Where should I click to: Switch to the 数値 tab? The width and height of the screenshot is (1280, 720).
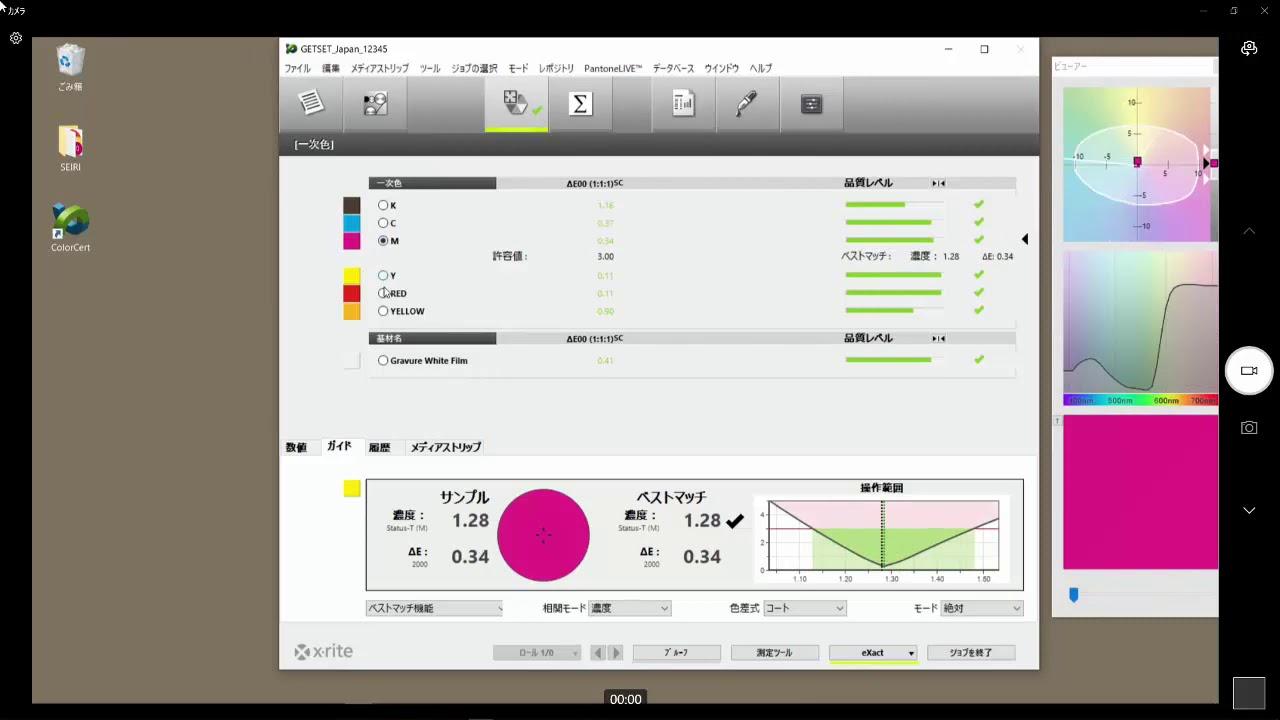[x=296, y=447]
